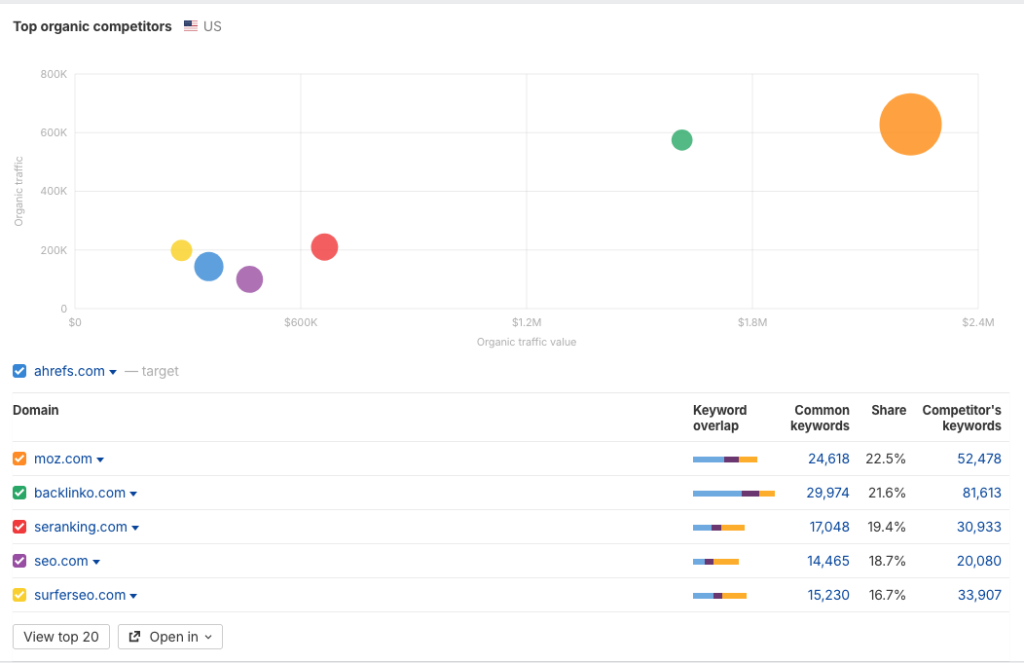Toggle the moz.com orange checkbox
The height and width of the screenshot is (663, 1024).
click(20, 459)
